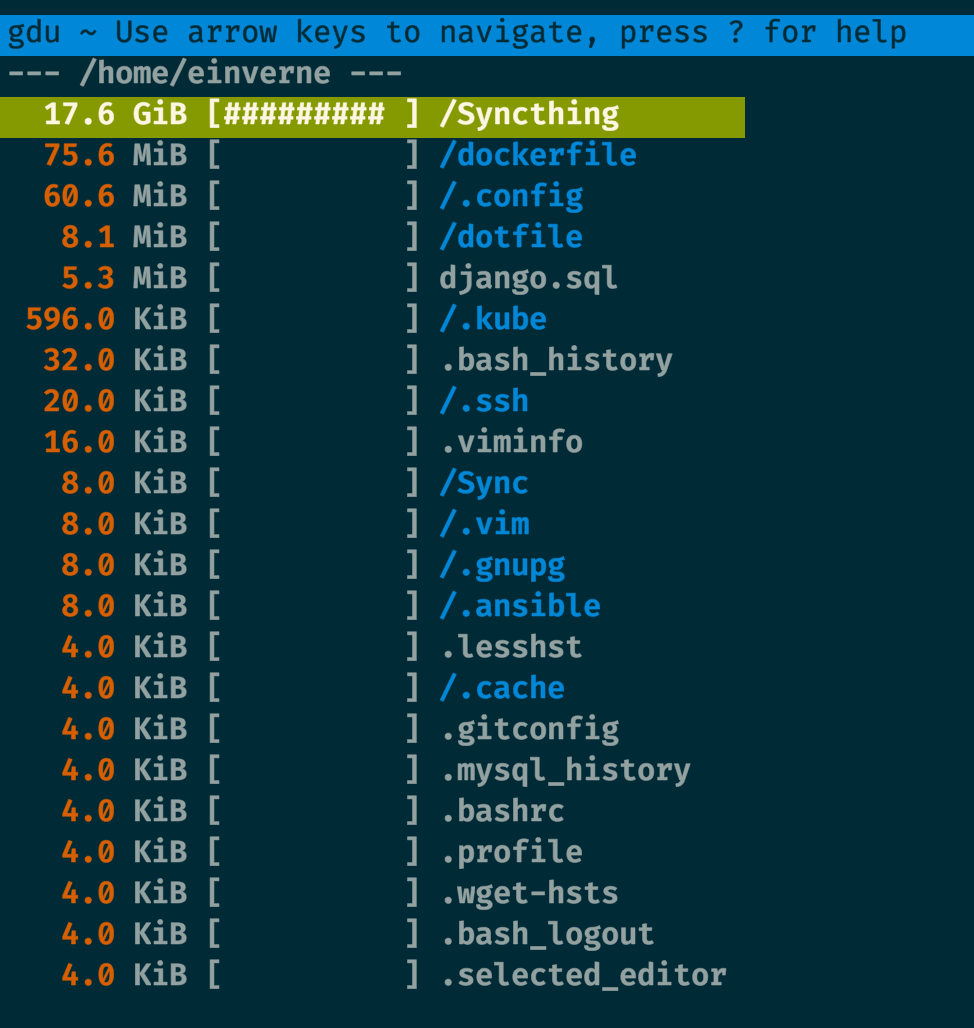The image size is (974, 1028).
Task: Select the .bash_history file entry
Action: 556,361
